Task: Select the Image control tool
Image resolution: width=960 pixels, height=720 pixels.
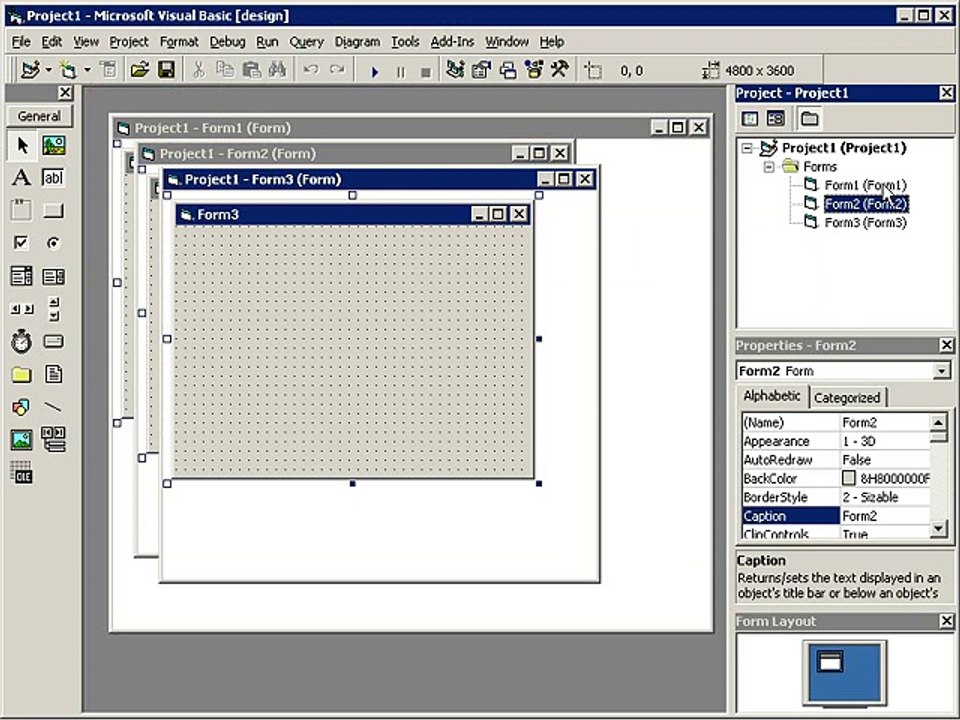Action: [x=21, y=440]
